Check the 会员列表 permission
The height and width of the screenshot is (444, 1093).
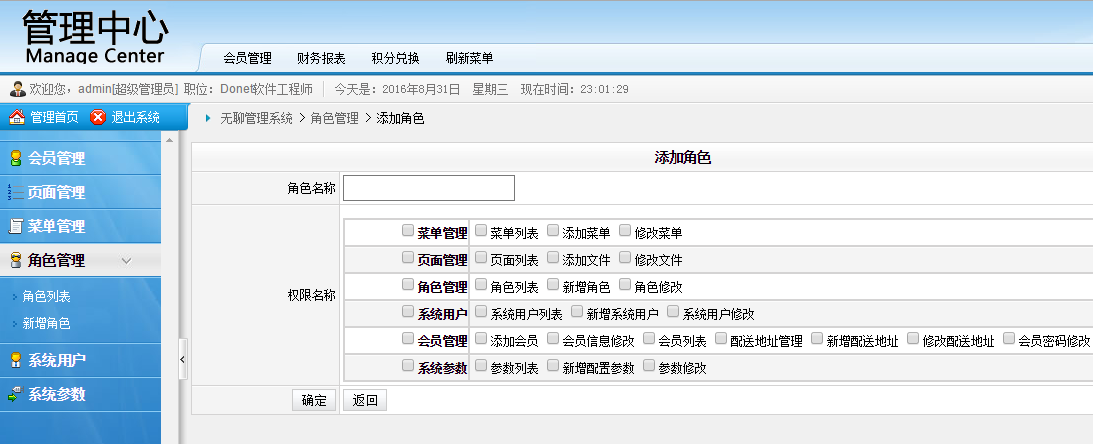point(648,338)
